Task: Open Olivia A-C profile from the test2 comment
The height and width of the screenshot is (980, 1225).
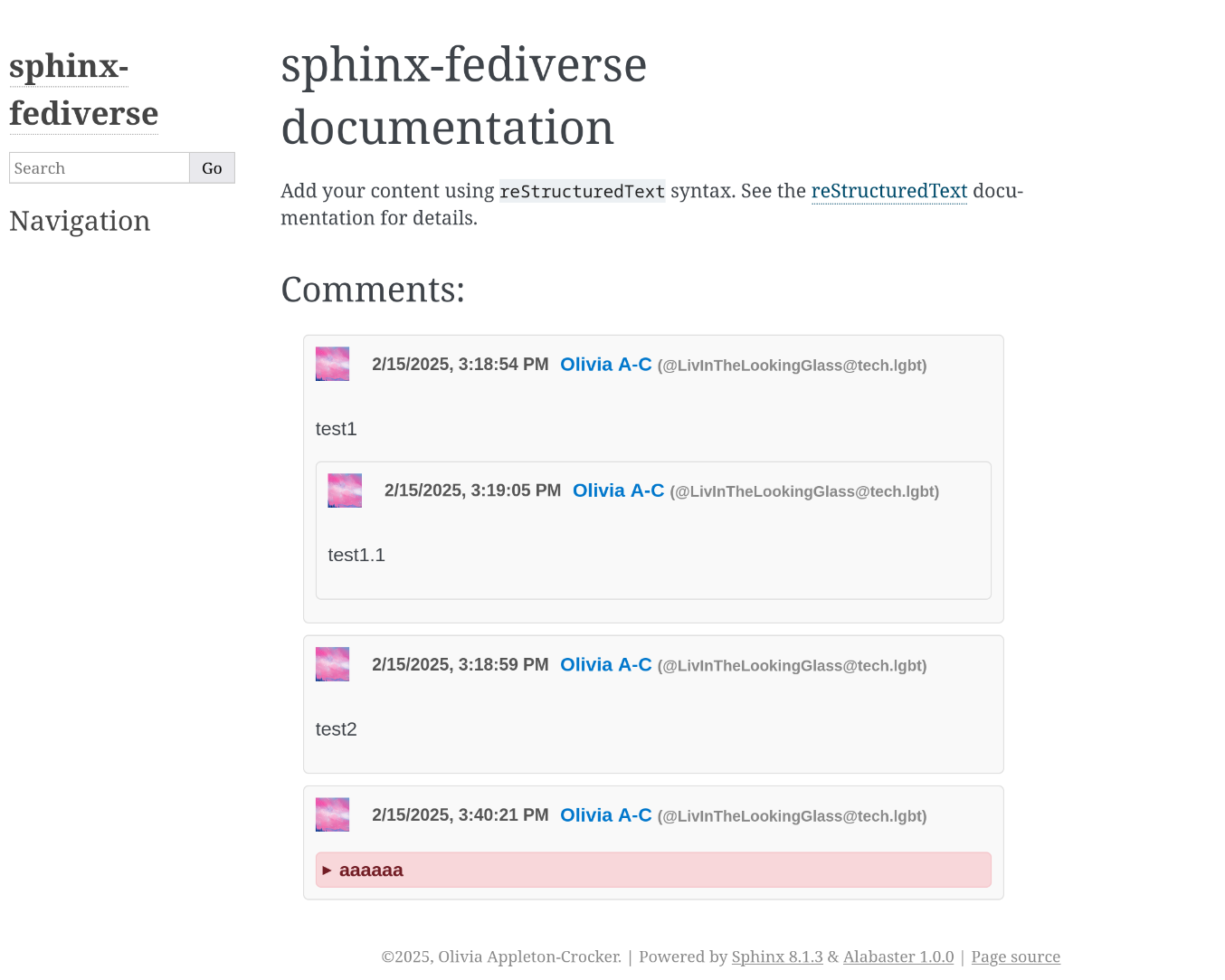Action: (605, 664)
